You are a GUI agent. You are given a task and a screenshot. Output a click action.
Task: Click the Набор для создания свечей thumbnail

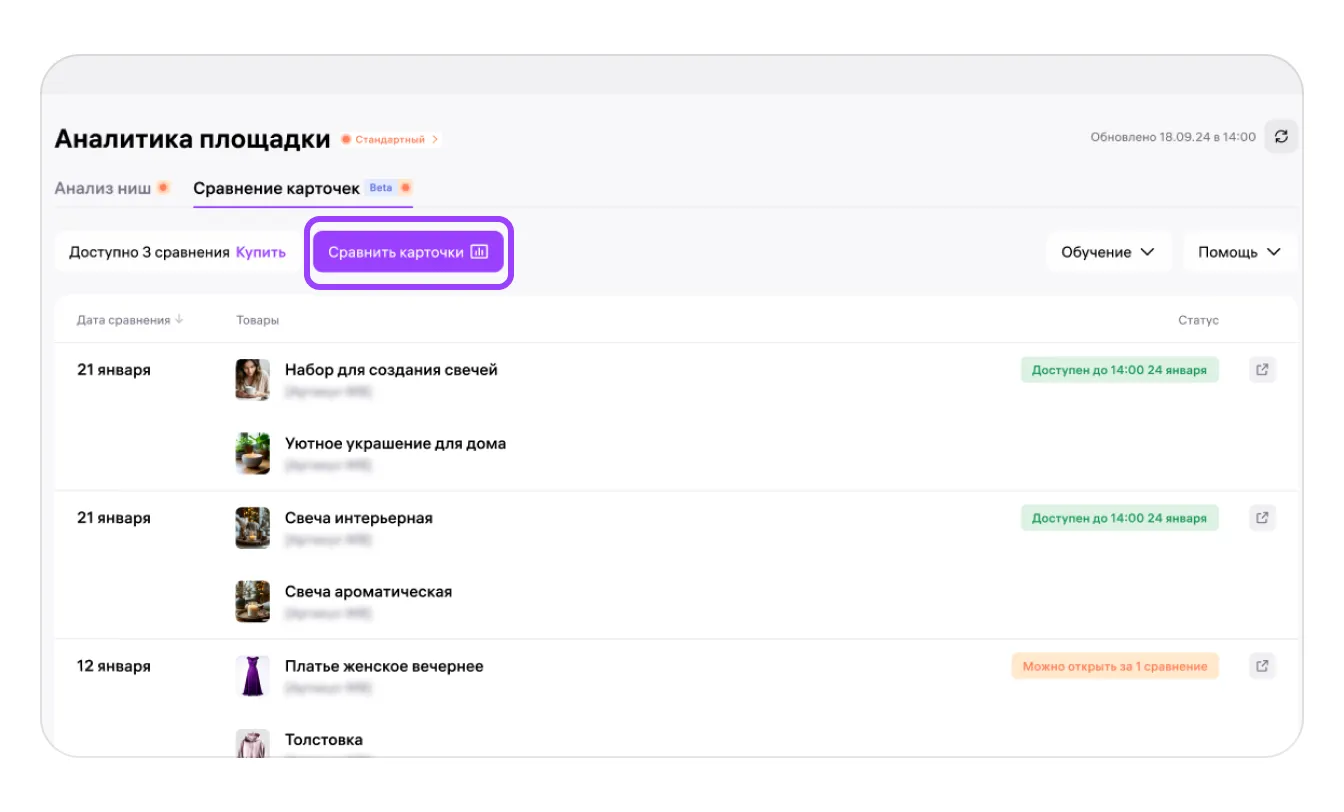[253, 380]
